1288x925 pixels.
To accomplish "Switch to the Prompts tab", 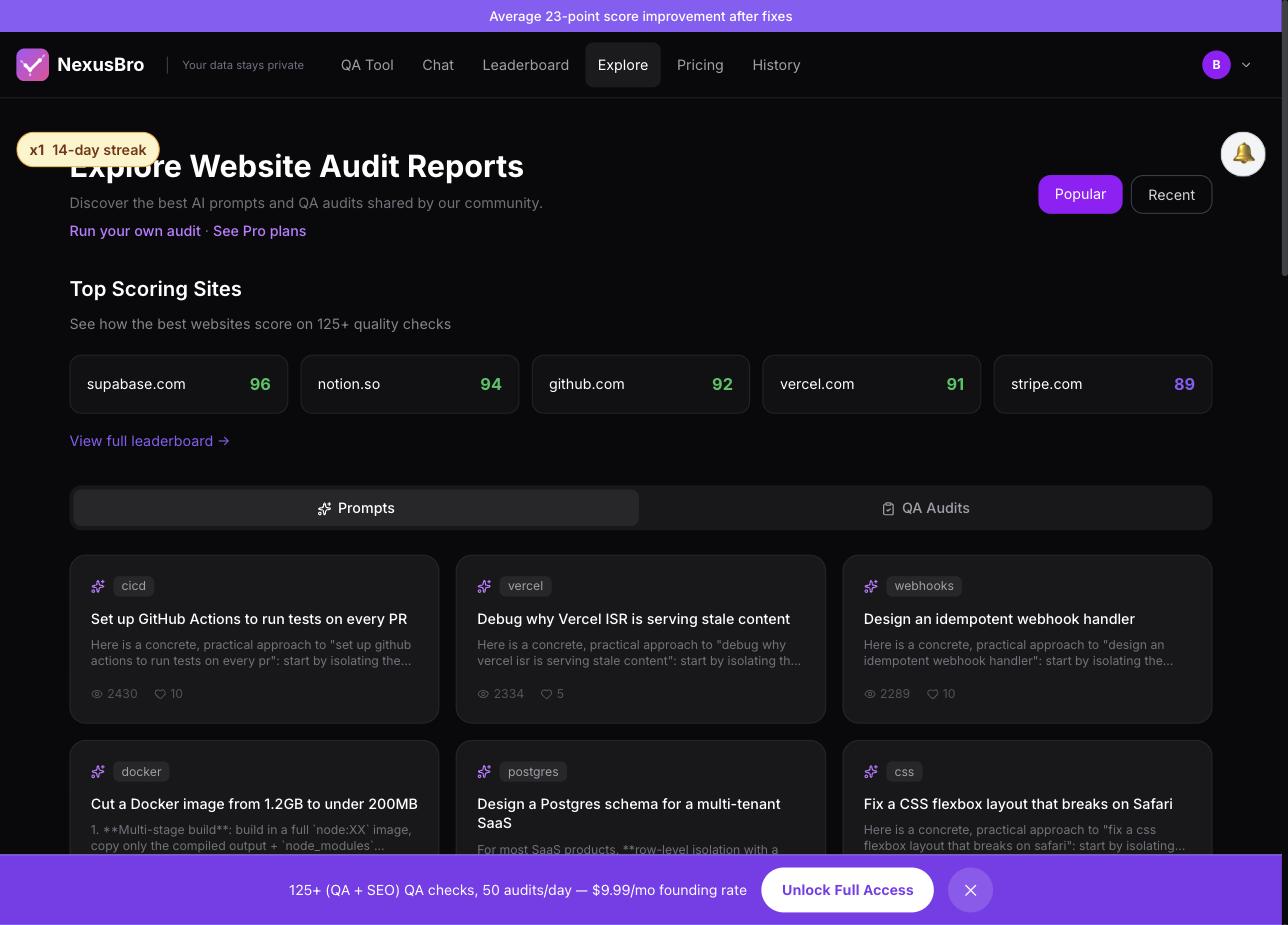I will point(356,508).
